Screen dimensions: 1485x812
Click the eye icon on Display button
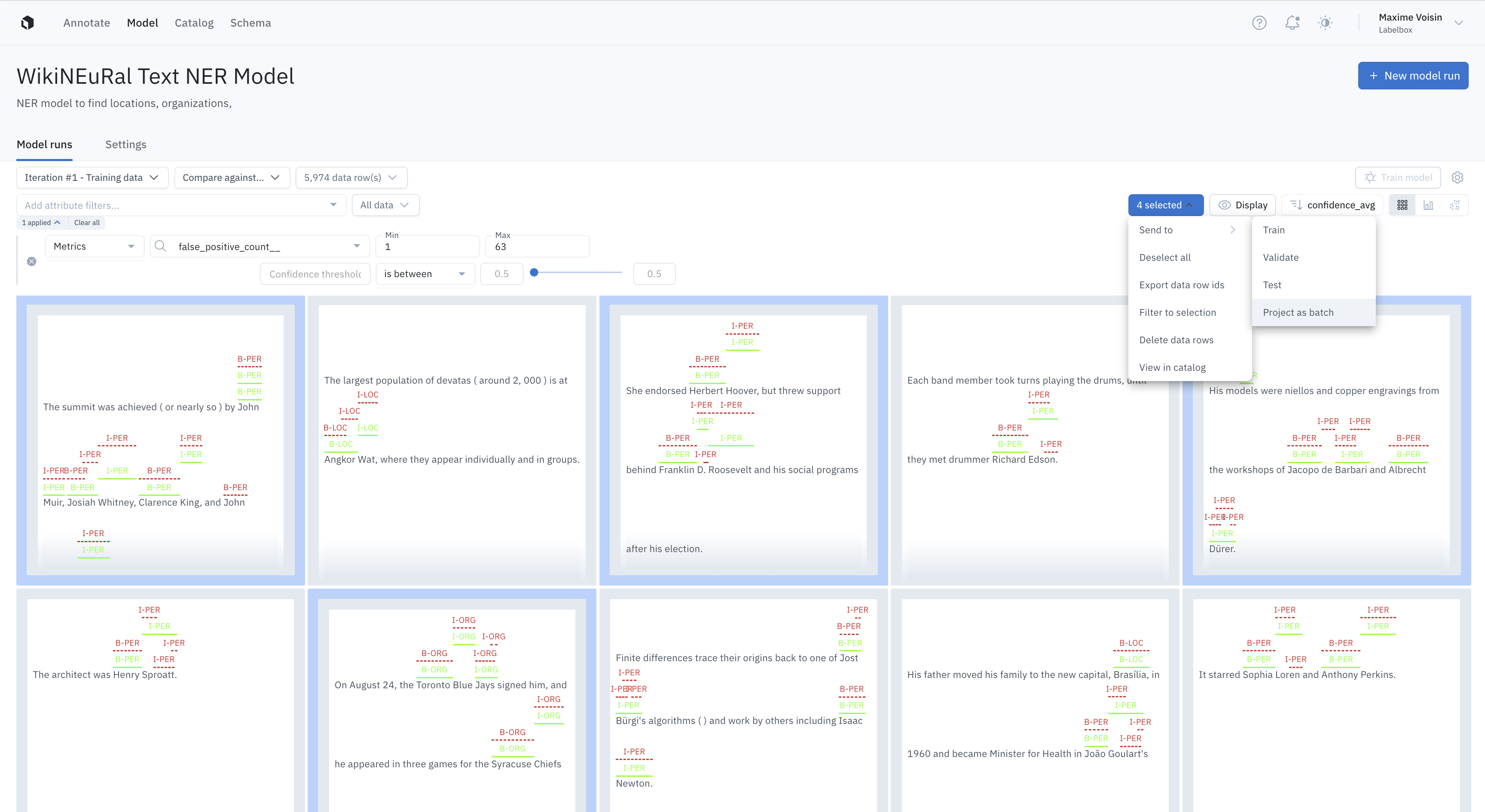(x=1225, y=205)
